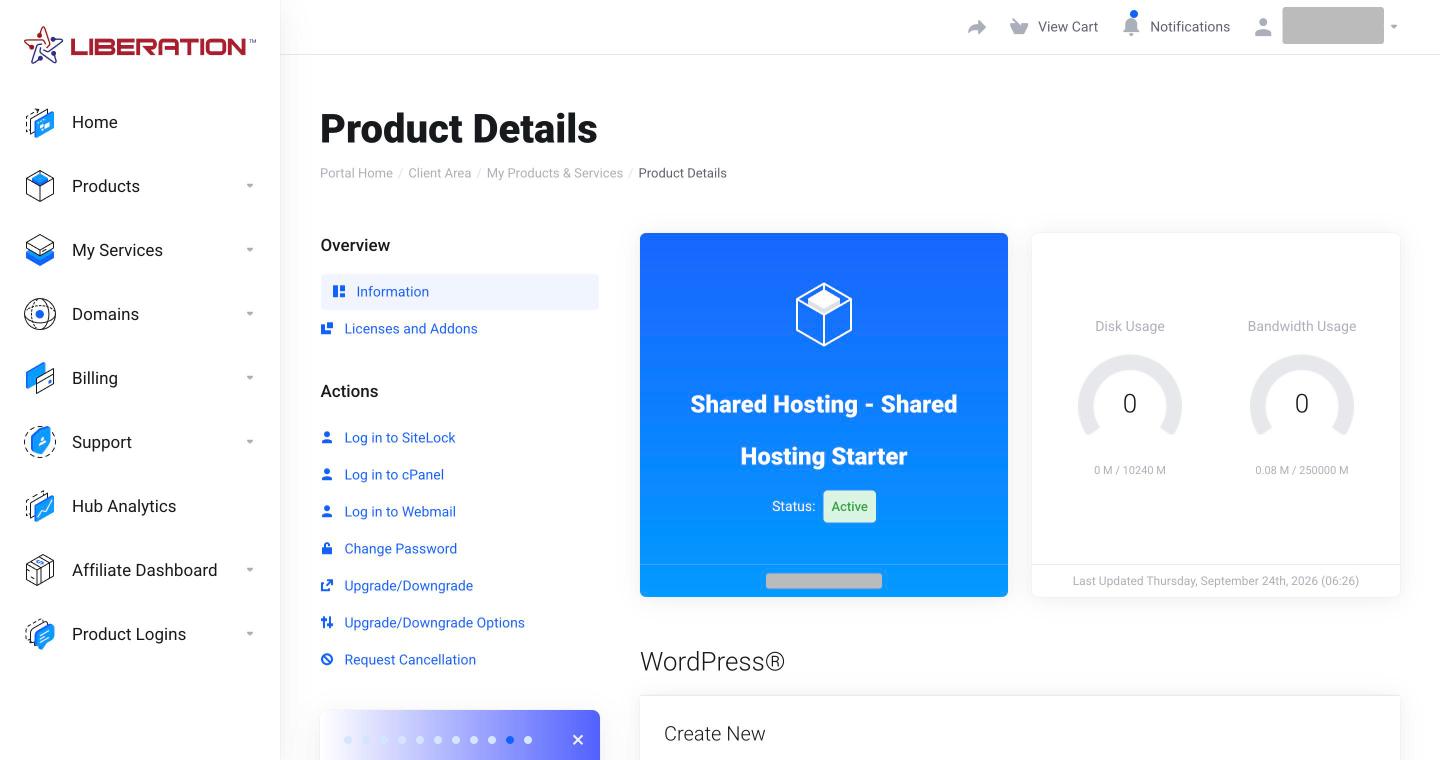The width and height of the screenshot is (1440, 760).
Task: Expand the My Services dropdown arrow
Action: (250, 250)
